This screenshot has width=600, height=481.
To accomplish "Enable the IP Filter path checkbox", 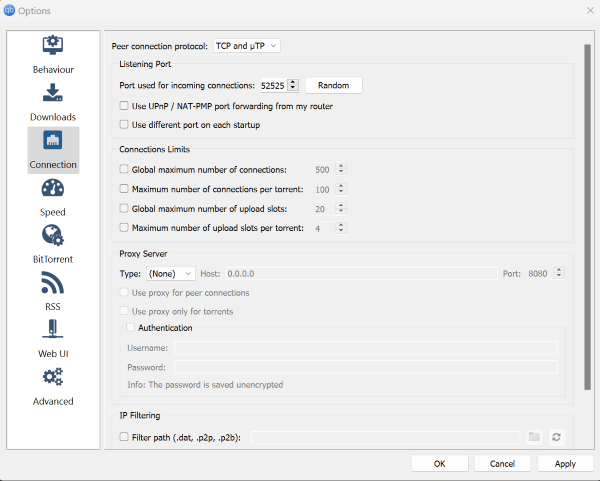I will pos(124,437).
